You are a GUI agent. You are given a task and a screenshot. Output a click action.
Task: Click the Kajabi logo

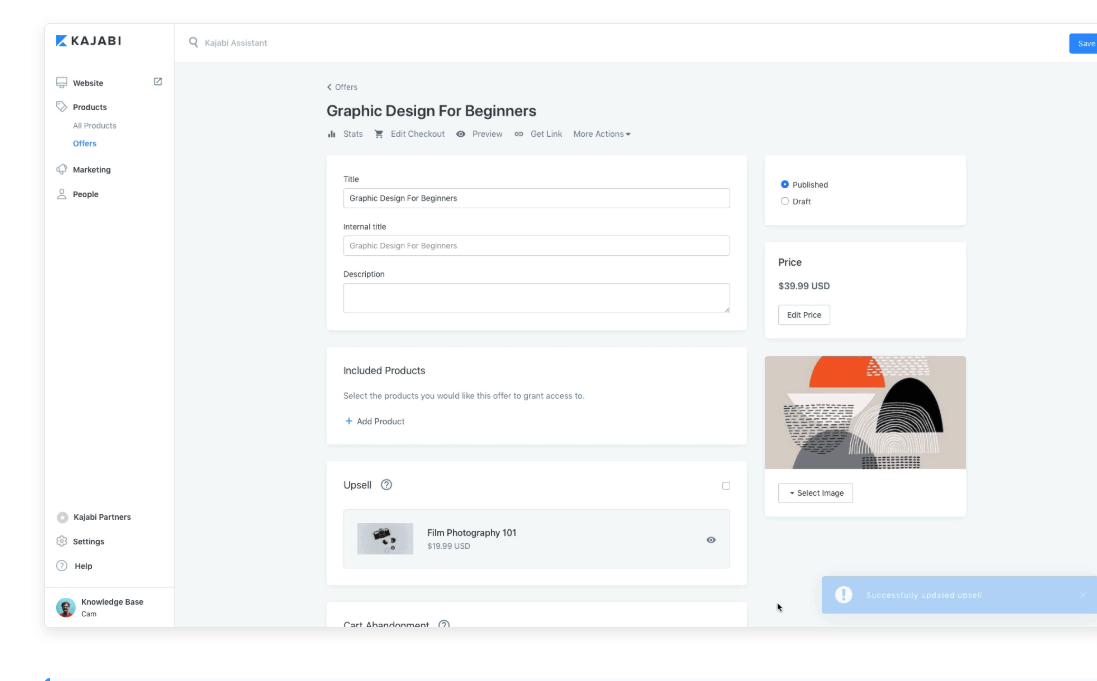(x=88, y=41)
